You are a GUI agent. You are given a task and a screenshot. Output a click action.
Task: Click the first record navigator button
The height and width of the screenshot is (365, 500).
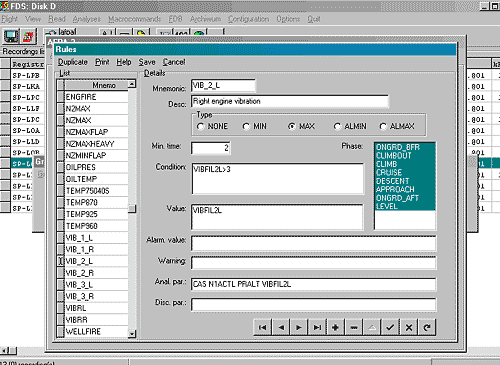[x=263, y=327]
